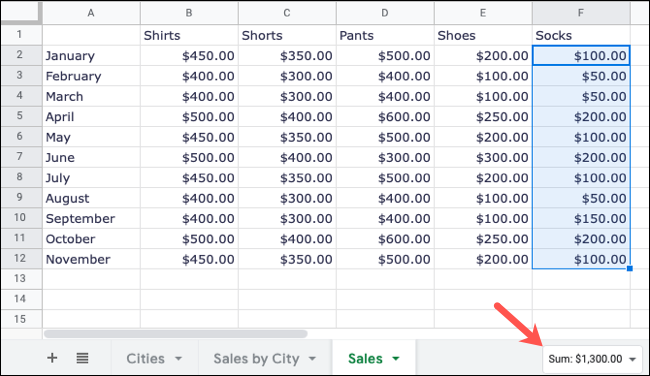Click the November label cell

(x=91, y=259)
